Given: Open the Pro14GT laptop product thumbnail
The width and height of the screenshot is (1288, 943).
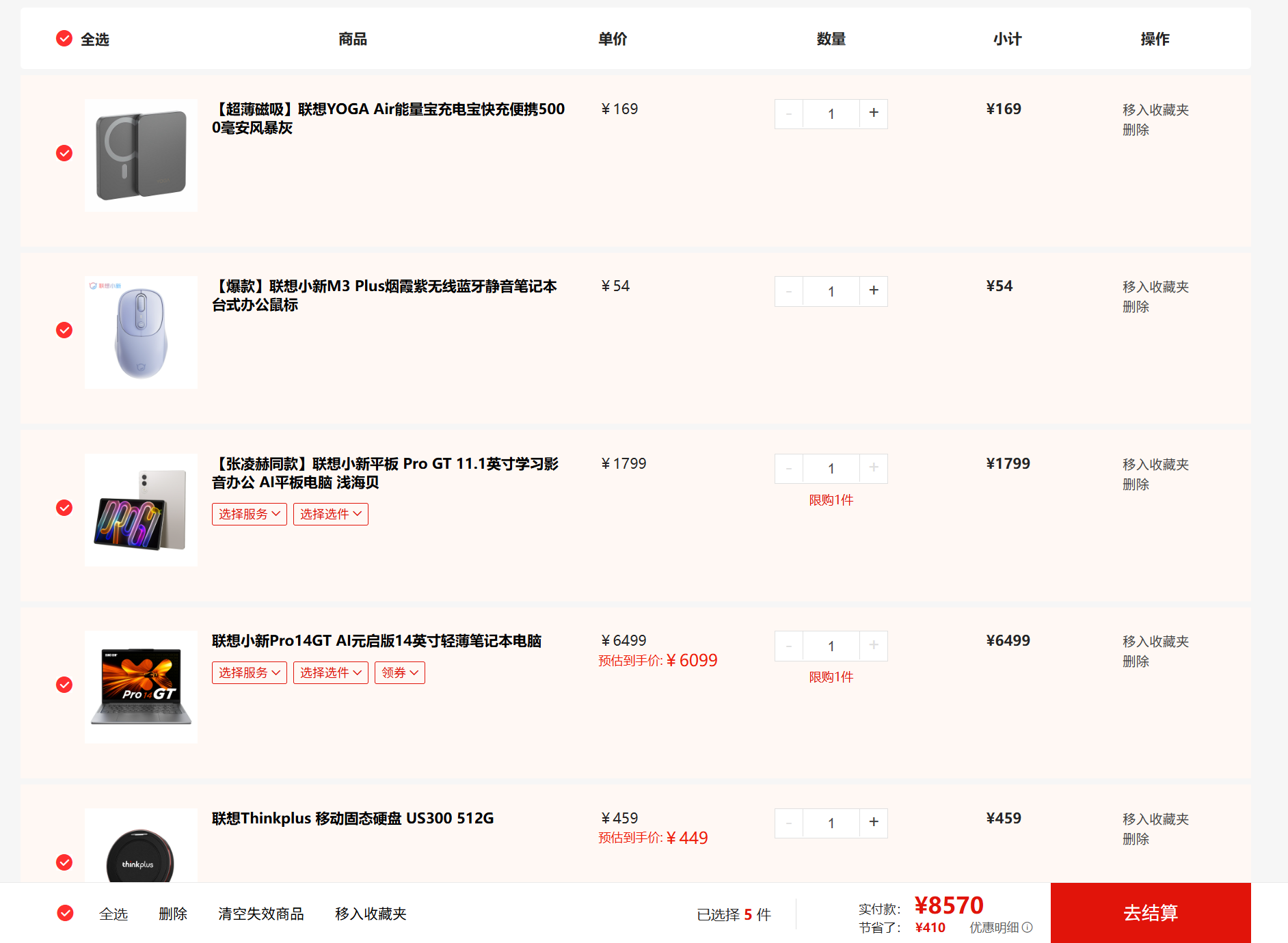Looking at the screenshot, I should pyautogui.click(x=141, y=686).
